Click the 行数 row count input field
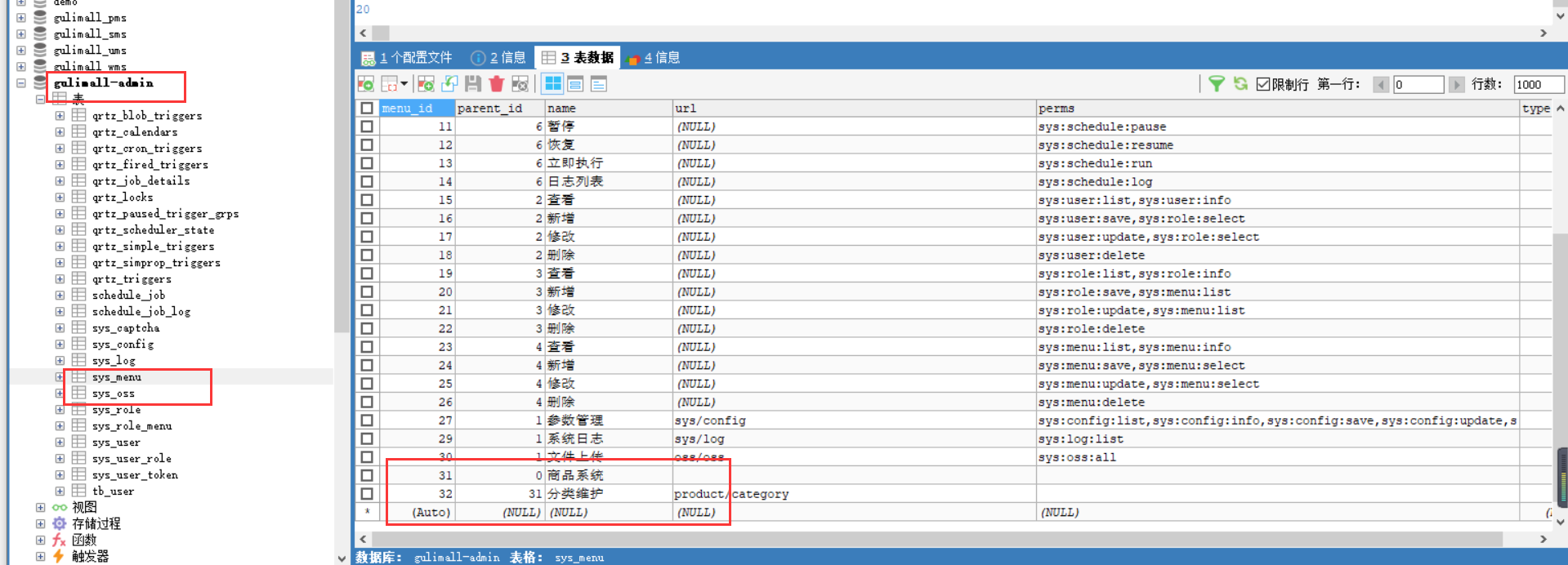This screenshot has width=1568, height=565. coord(1539,84)
